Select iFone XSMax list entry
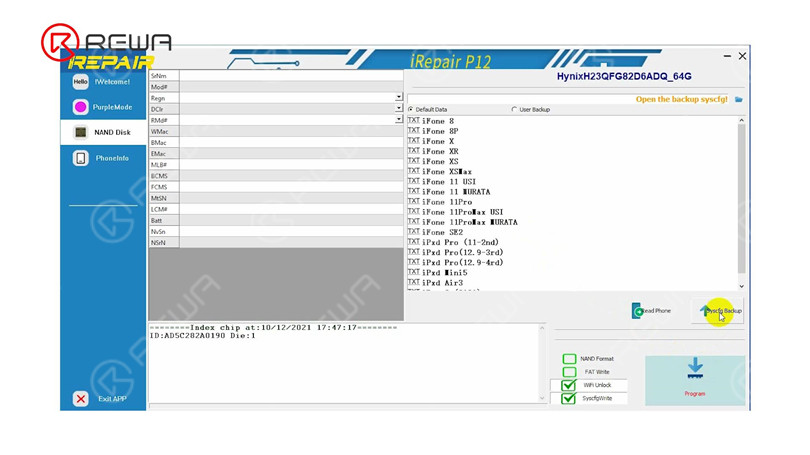This screenshot has height=455, width=810. (447, 171)
